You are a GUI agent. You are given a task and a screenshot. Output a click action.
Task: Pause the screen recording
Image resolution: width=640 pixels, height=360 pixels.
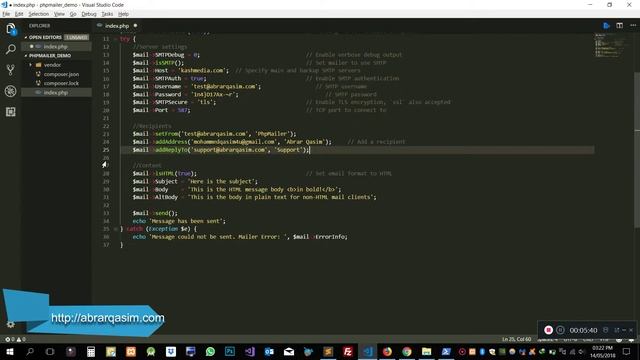560,330
